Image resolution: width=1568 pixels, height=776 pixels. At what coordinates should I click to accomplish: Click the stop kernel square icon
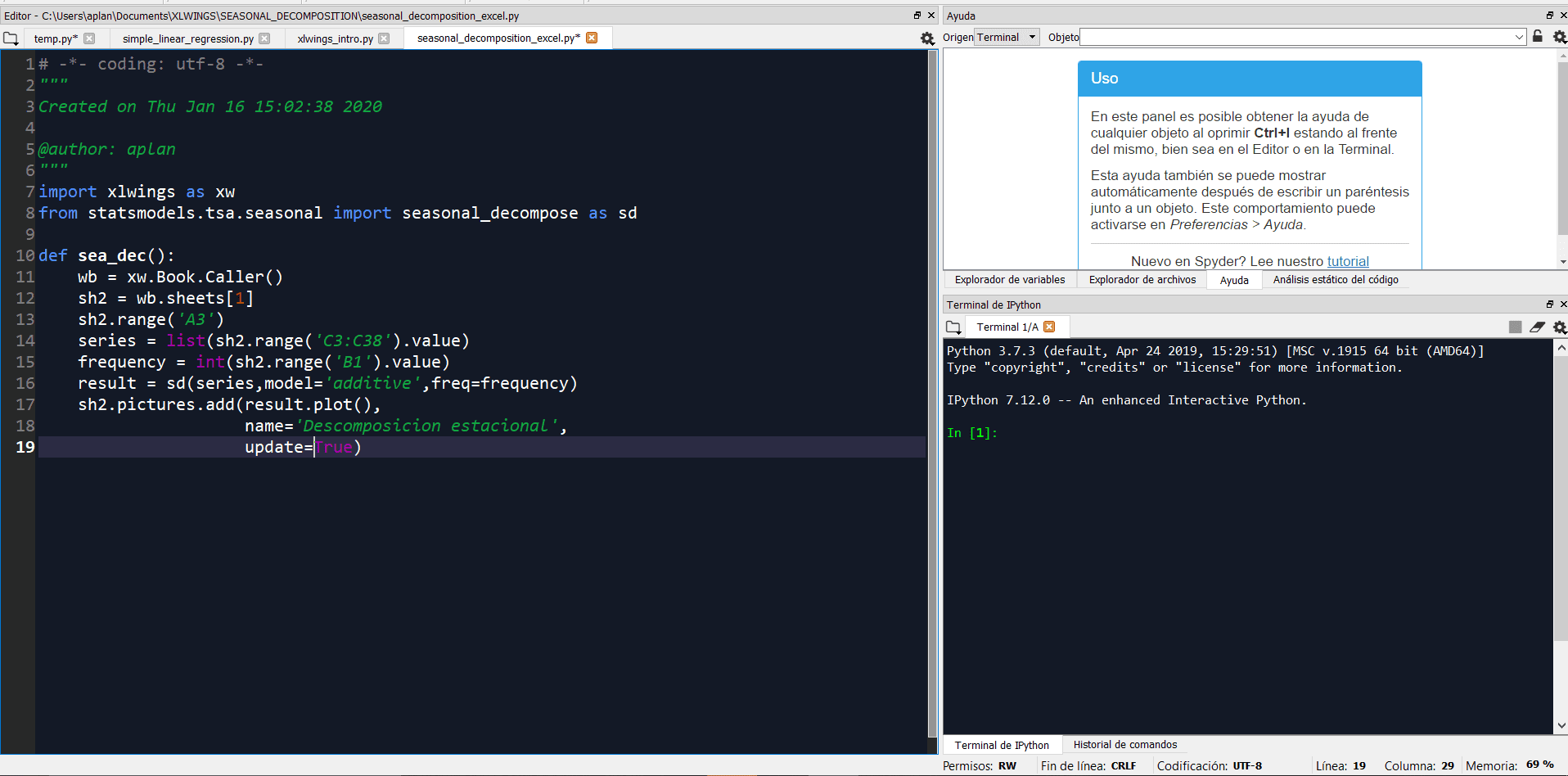coord(1515,327)
